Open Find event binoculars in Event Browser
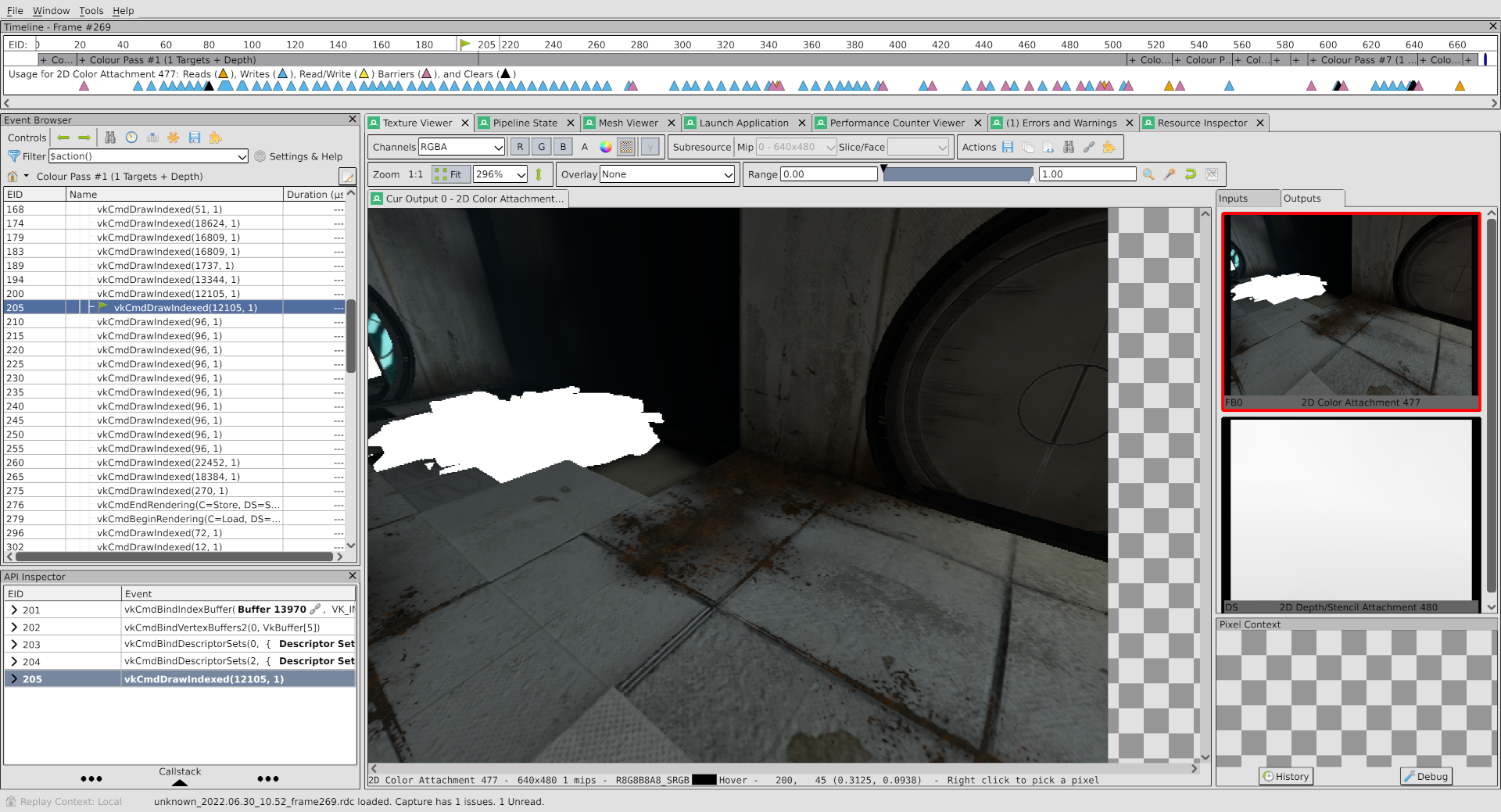This screenshot has height=812, width=1501. click(110, 138)
